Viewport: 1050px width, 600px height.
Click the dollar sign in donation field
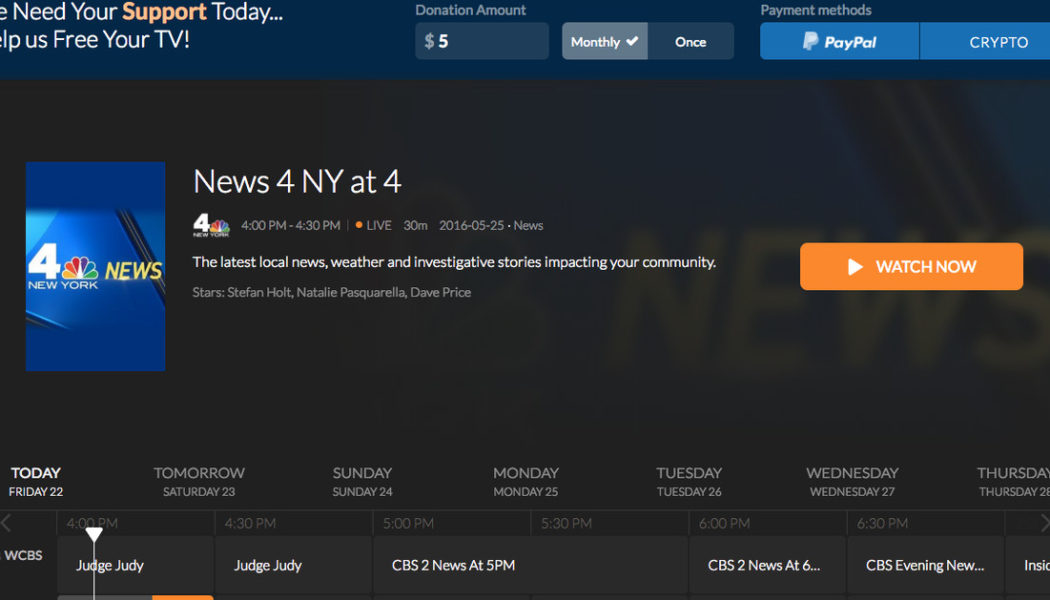(x=430, y=41)
